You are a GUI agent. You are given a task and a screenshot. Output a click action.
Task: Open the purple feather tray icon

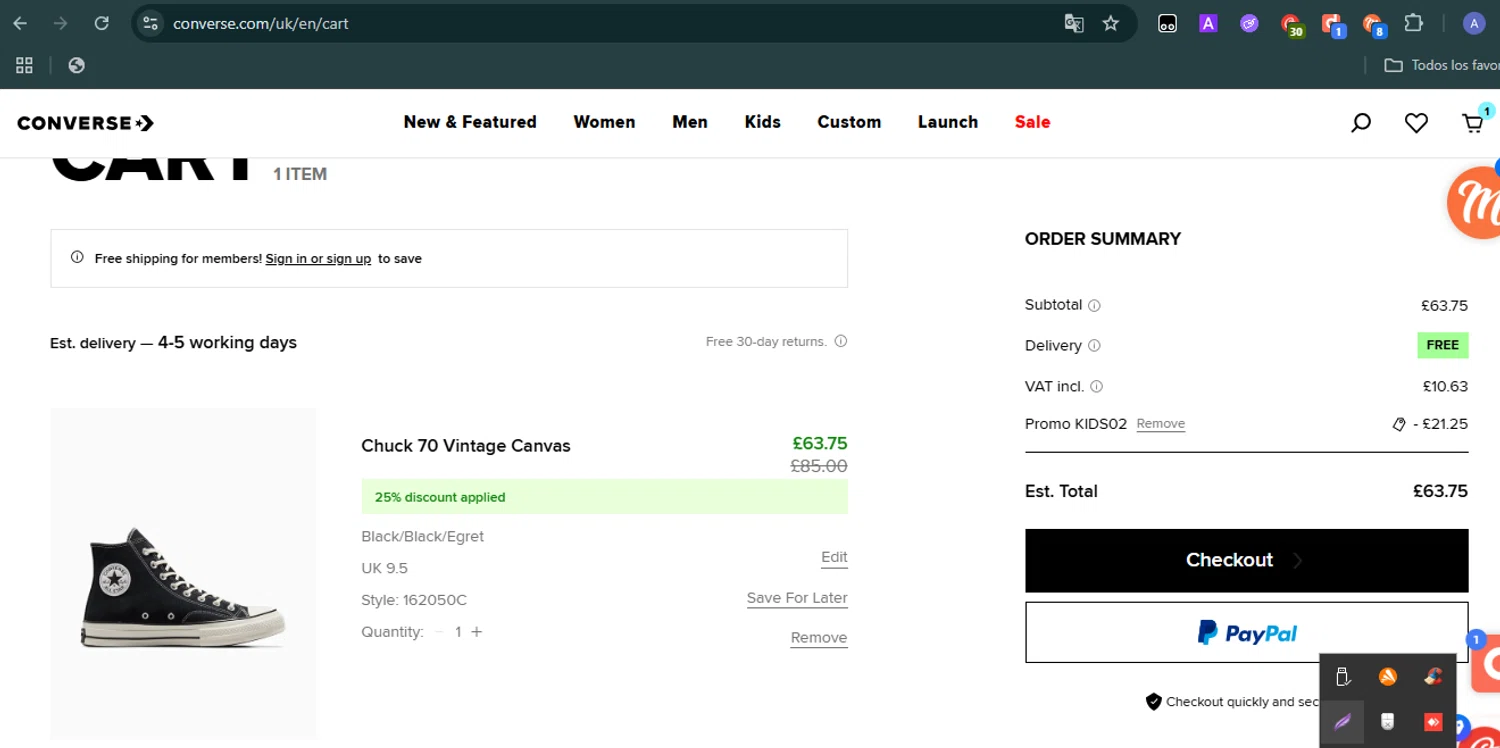[1342, 721]
